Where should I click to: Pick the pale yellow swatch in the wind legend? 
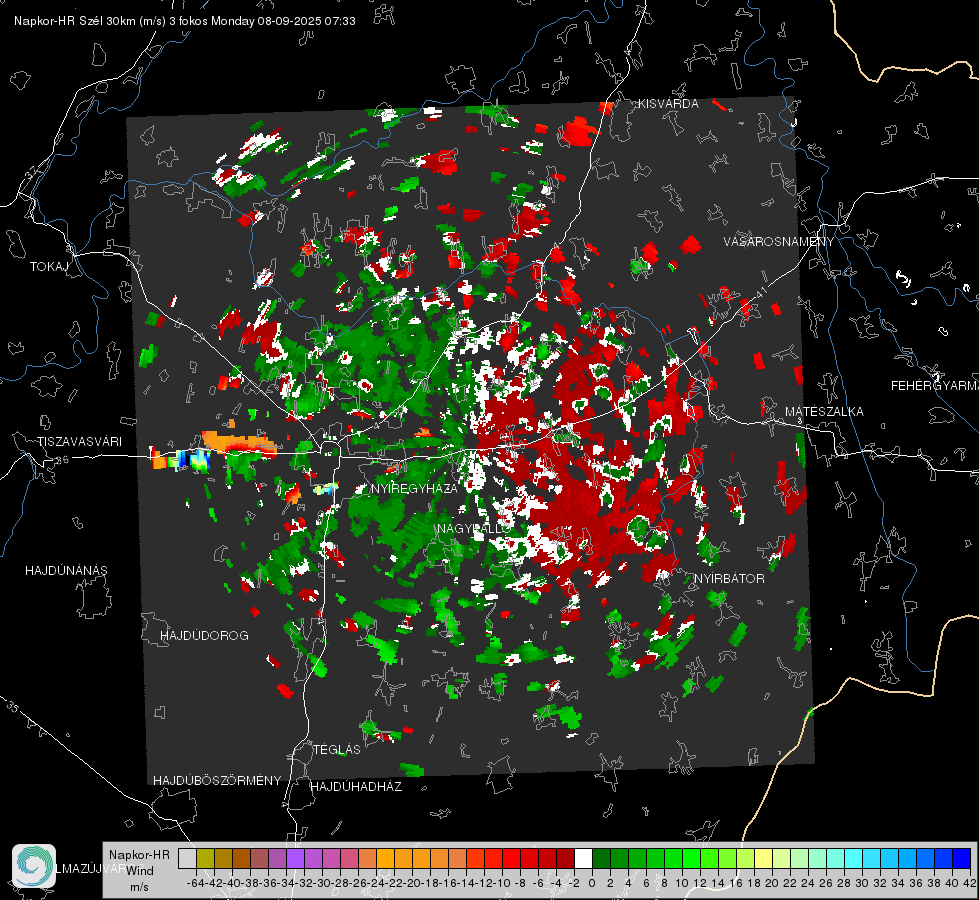click(764, 859)
